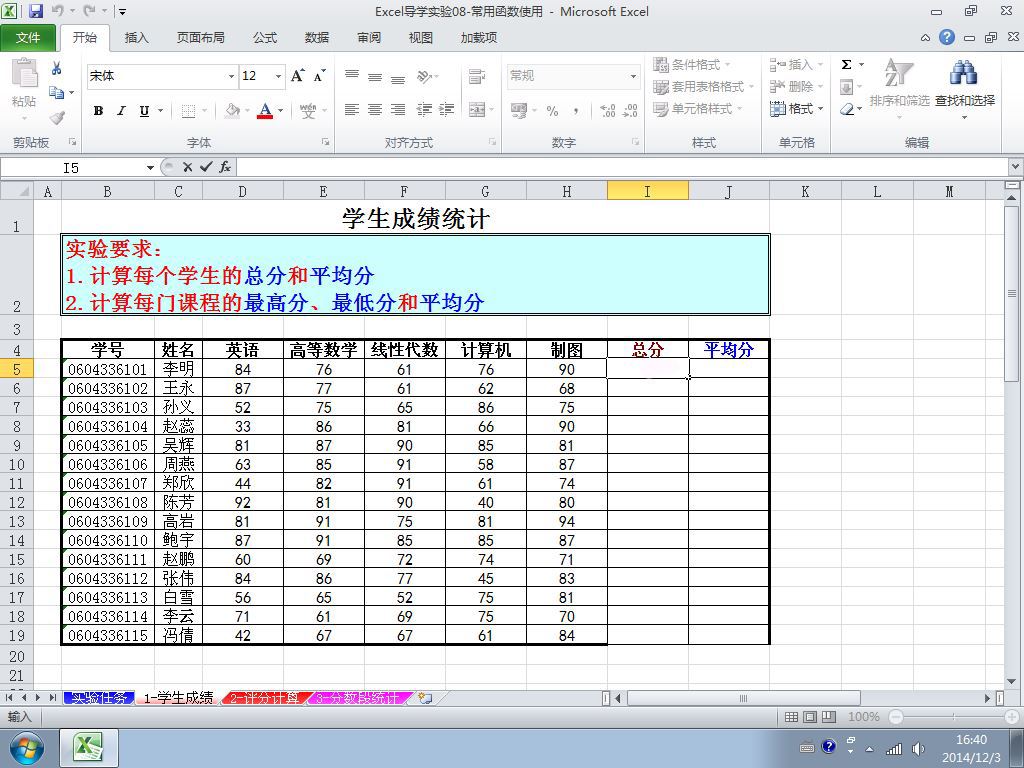Image resolution: width=1024 pixels, height=768 pixels.
Task: Click the Insert Function fx button
Action: click(x=225, y=167)
